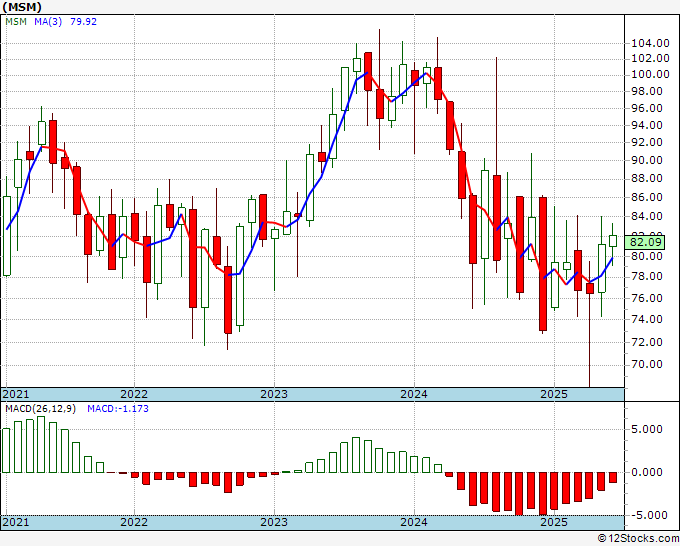680x546 pixels.
Task: Click the rightmost red MACD histogram bar
Action: tap(613, 477)
